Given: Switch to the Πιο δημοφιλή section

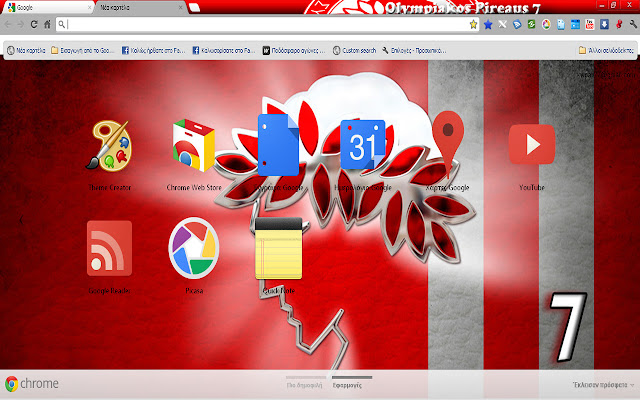Looking at the screenshot, I should click(x=305, y=385).
